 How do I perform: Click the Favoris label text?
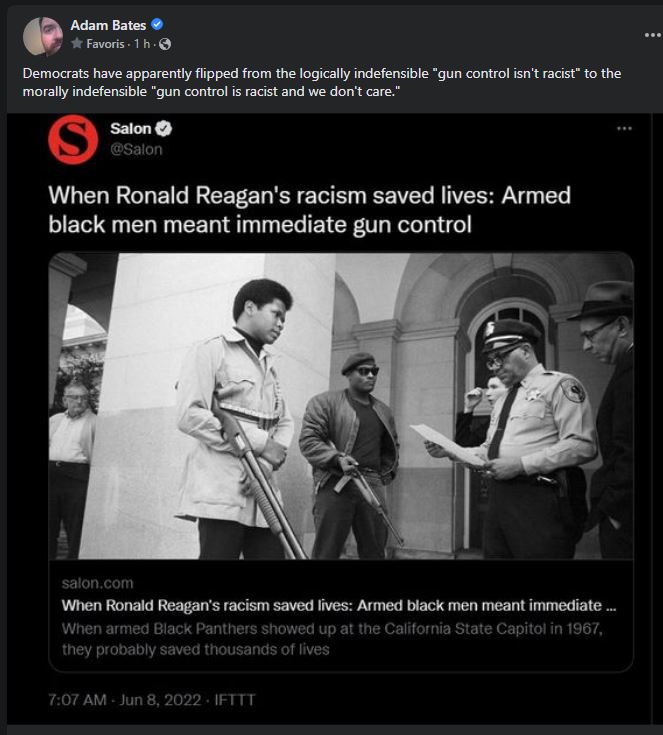105,44
